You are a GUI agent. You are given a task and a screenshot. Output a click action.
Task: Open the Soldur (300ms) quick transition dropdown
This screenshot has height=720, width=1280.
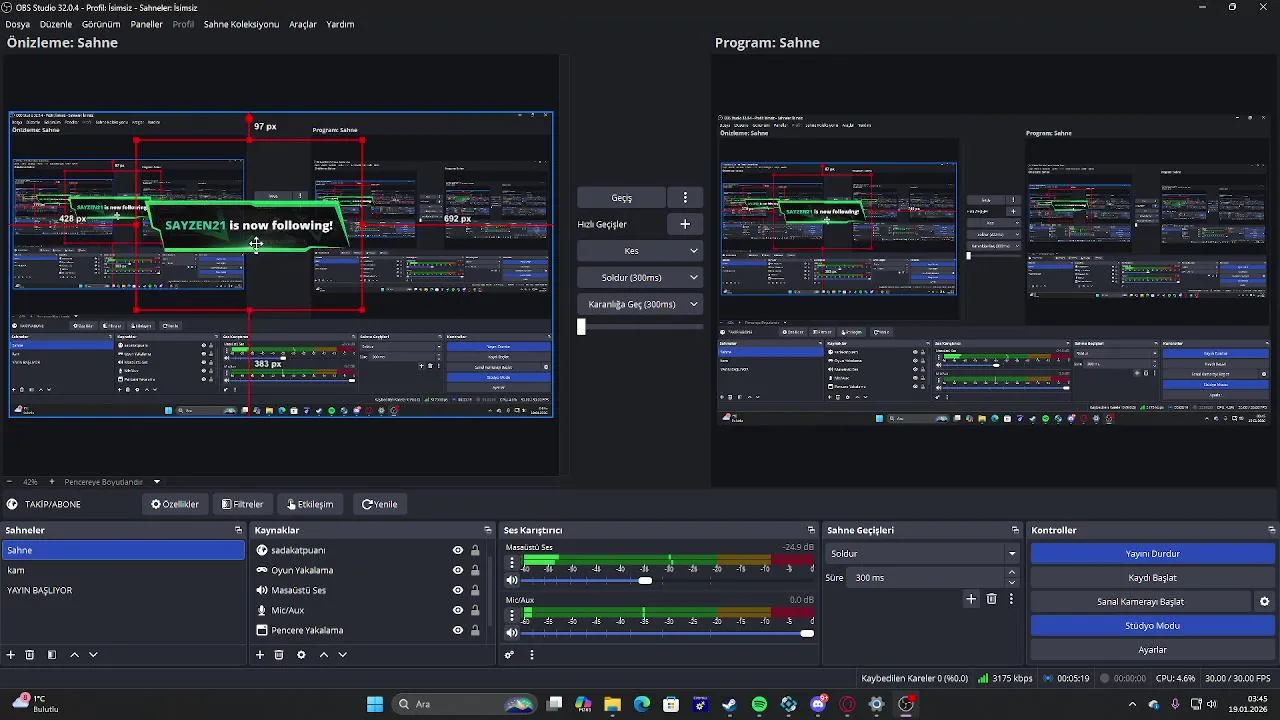[x=640, y=278]
